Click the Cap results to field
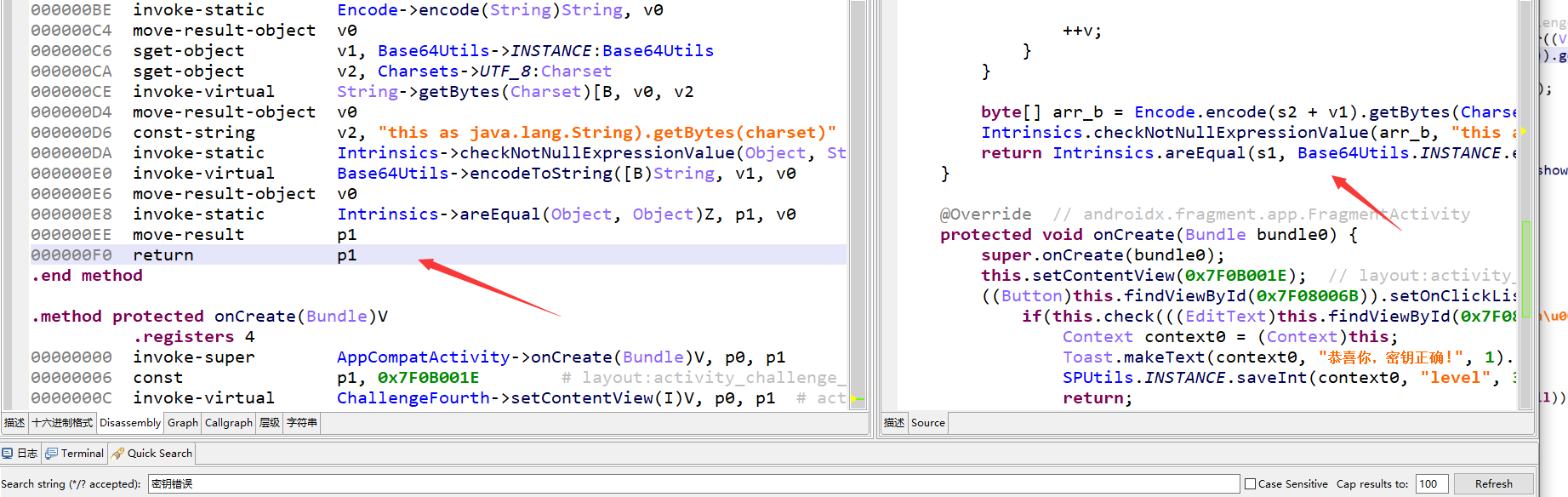 [x=1431, y=484]
